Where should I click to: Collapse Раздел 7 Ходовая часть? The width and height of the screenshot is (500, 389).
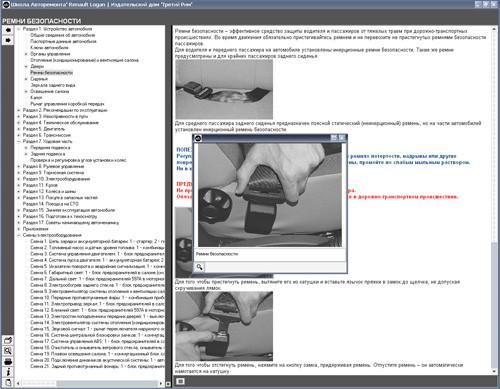click(x=19, y=141)
